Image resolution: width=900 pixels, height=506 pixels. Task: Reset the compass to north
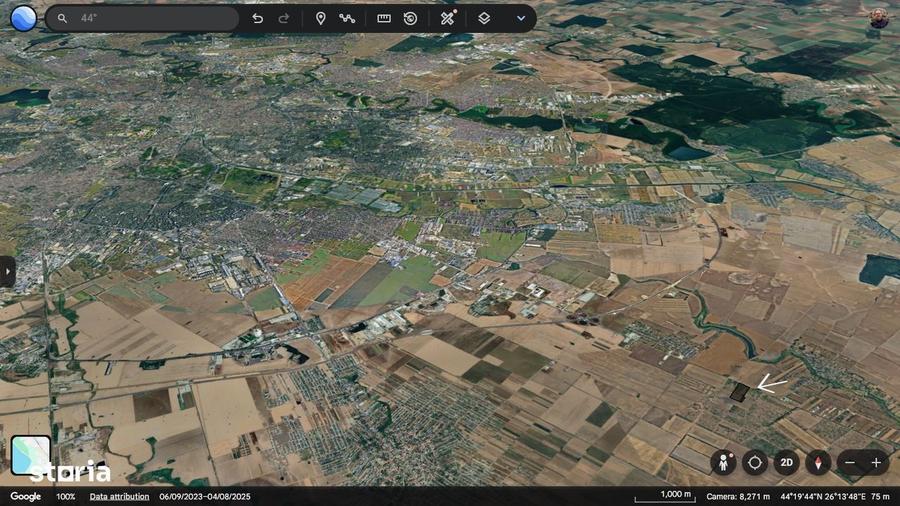[818, 462]
